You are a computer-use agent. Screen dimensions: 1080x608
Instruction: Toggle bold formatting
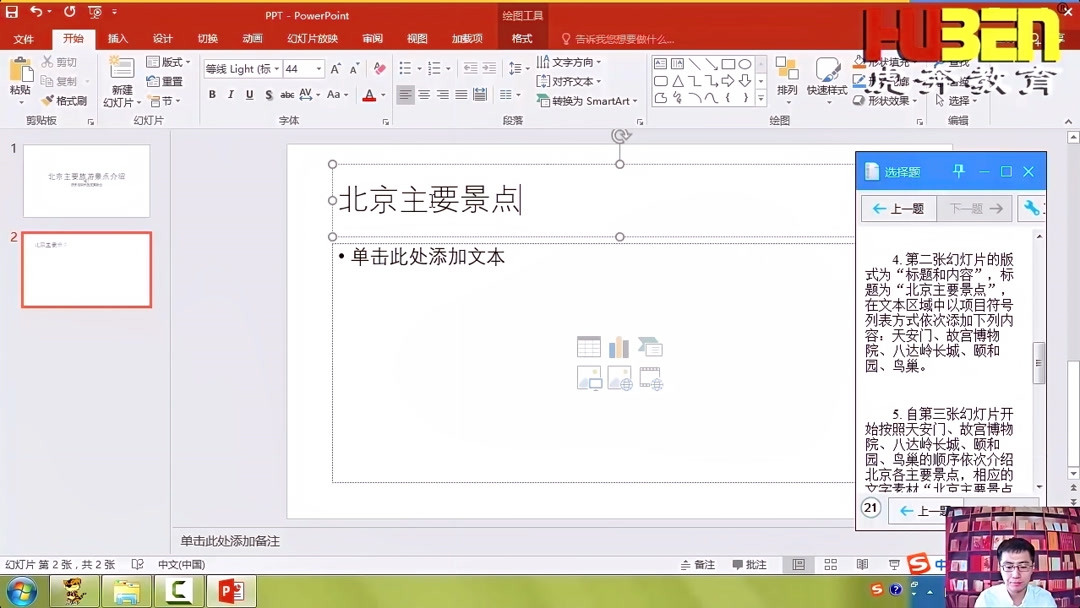211,92
